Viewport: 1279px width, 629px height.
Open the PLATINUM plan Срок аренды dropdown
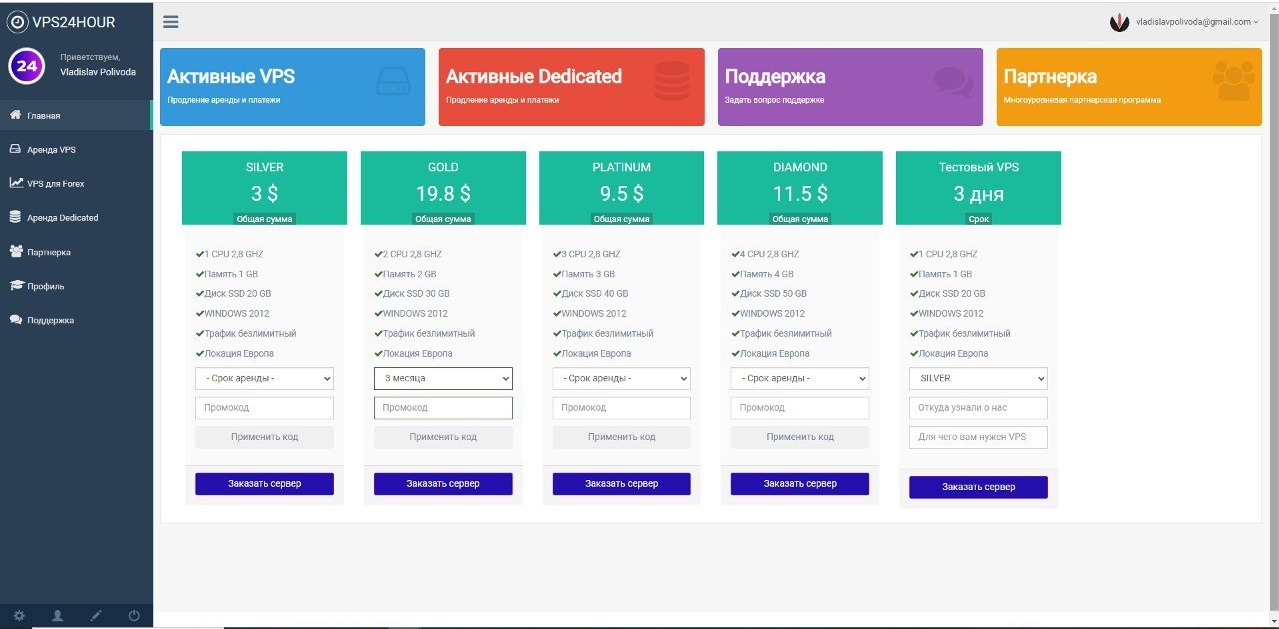click(621, 379)
